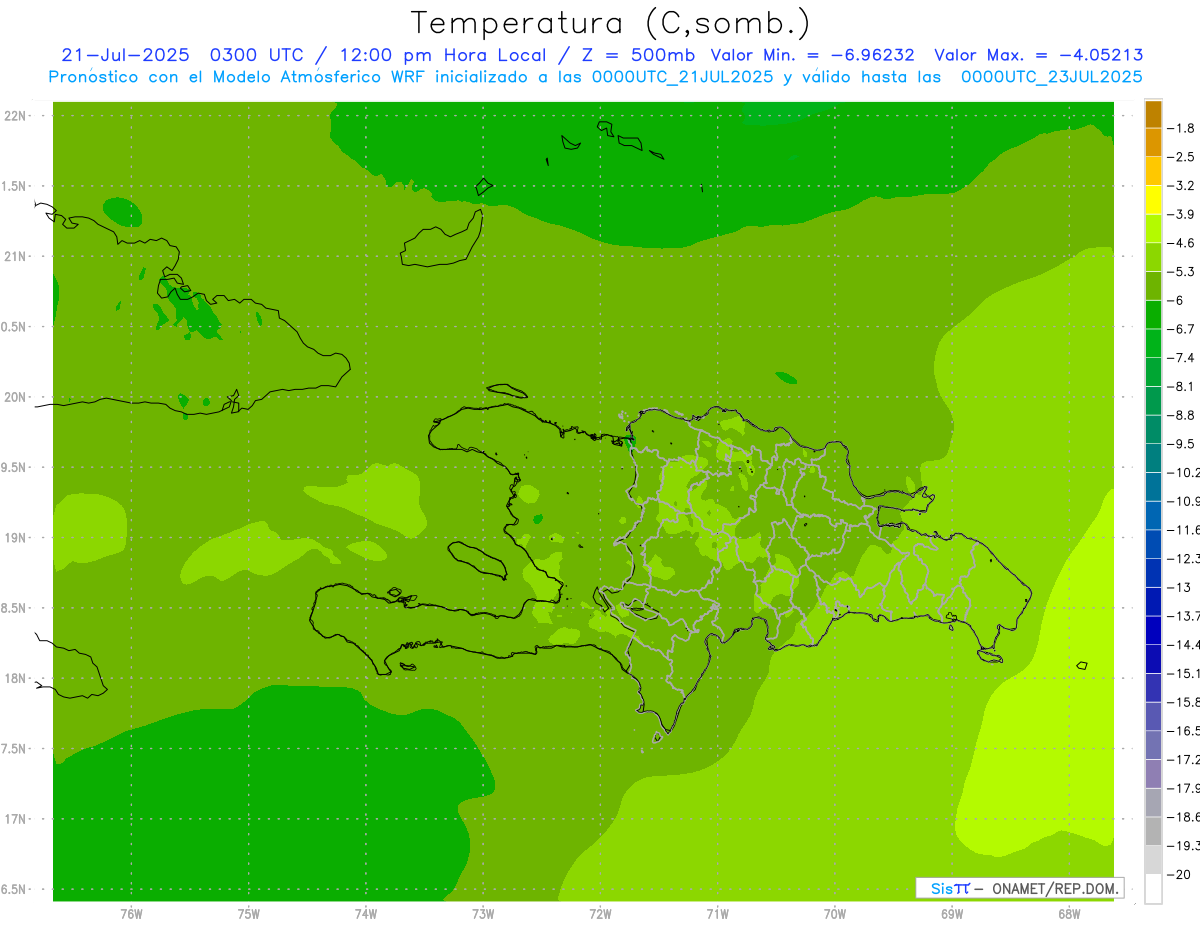Click the '71W' longitude axis label
This screenshot has height=927, width=1200.
click(717, 913)
